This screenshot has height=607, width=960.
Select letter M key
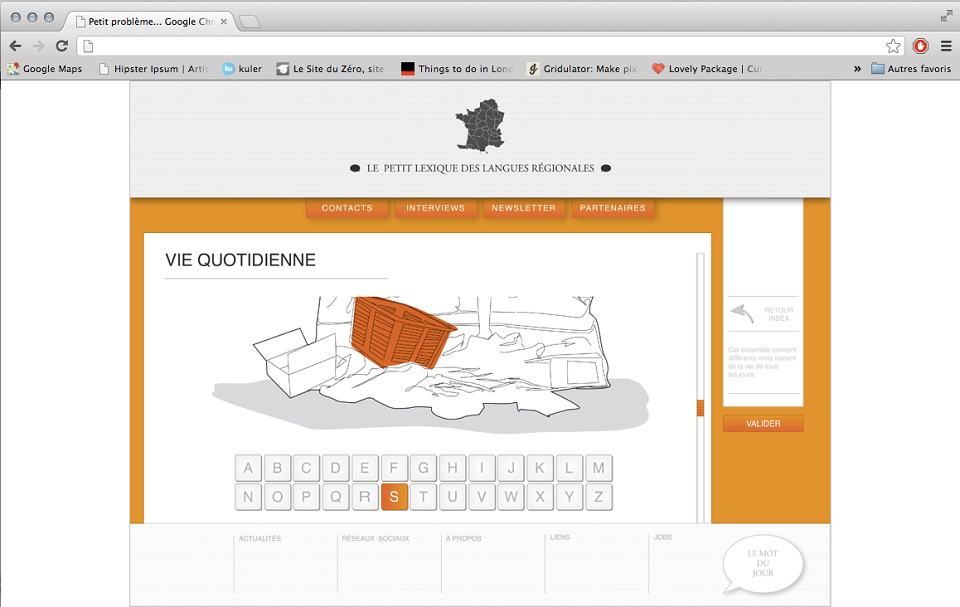pos(599,468)
